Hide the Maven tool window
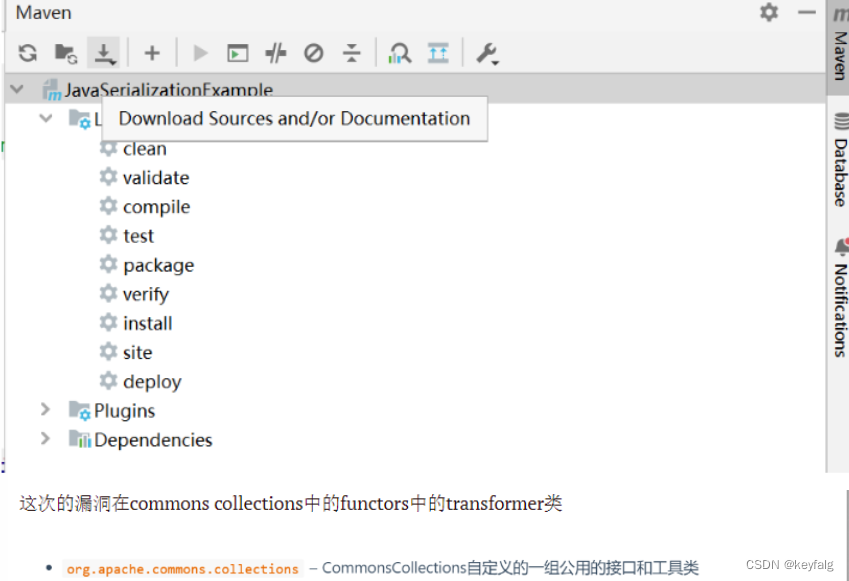Screen dimensions: 849x581 tap(807, 12)
